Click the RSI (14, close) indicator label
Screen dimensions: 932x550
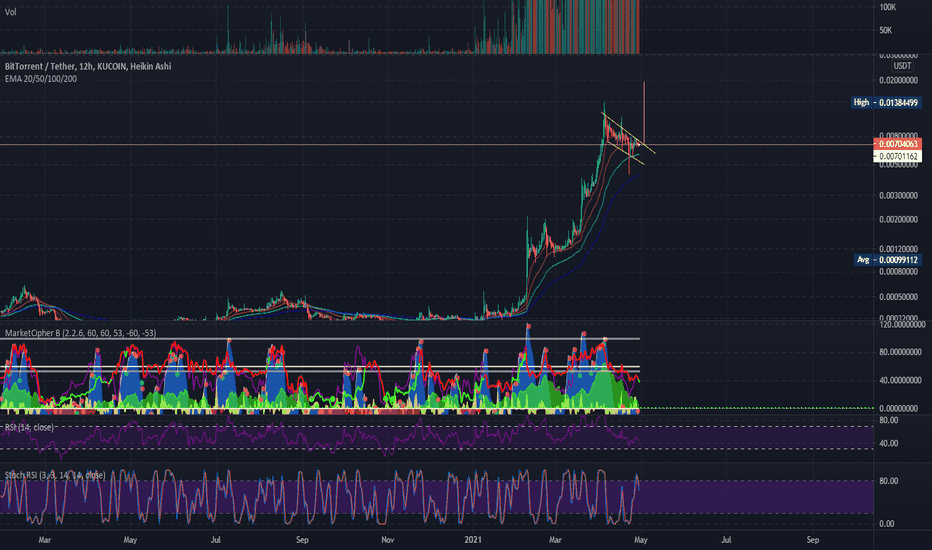pyautogui.click(x=29, y=428)
